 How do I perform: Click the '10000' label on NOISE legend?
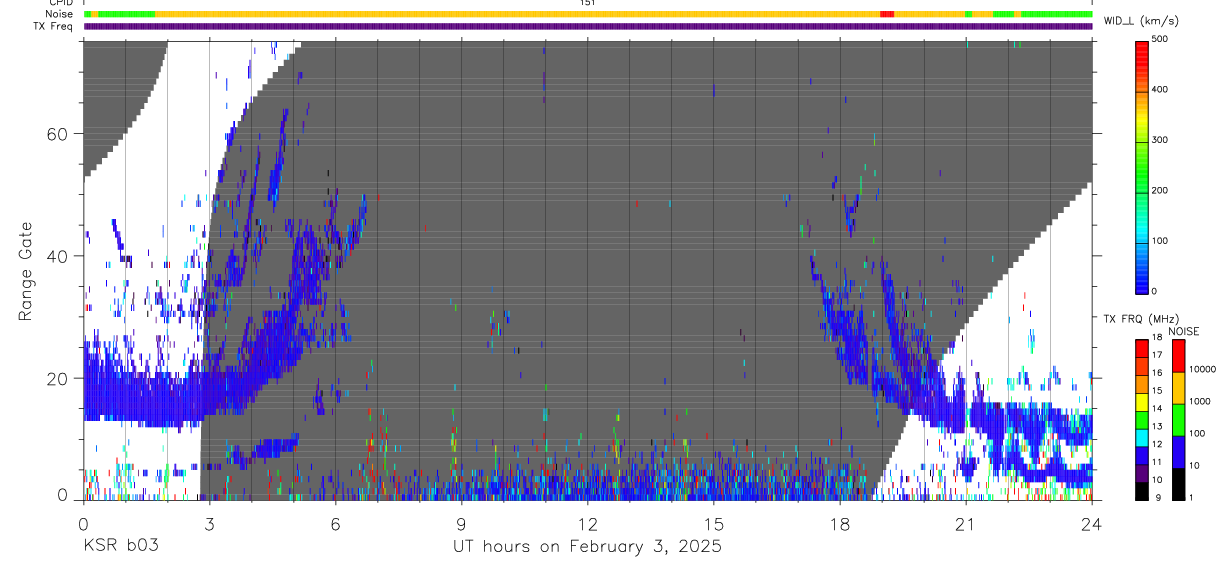[x=1203, y=369]
